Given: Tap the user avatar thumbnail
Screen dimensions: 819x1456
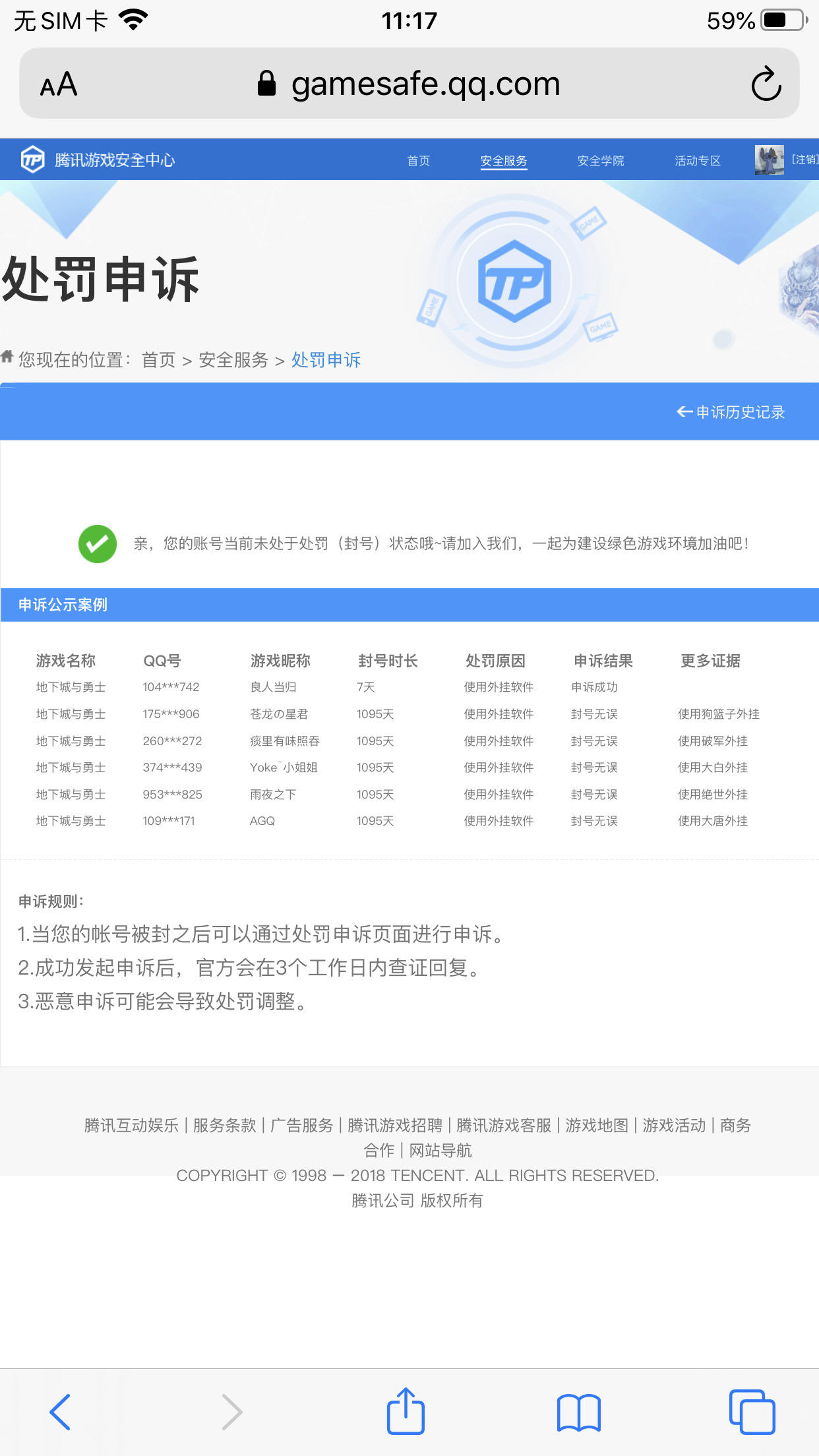Looking at the screenshot, I should pyautogui.click(x=770, y=160).
